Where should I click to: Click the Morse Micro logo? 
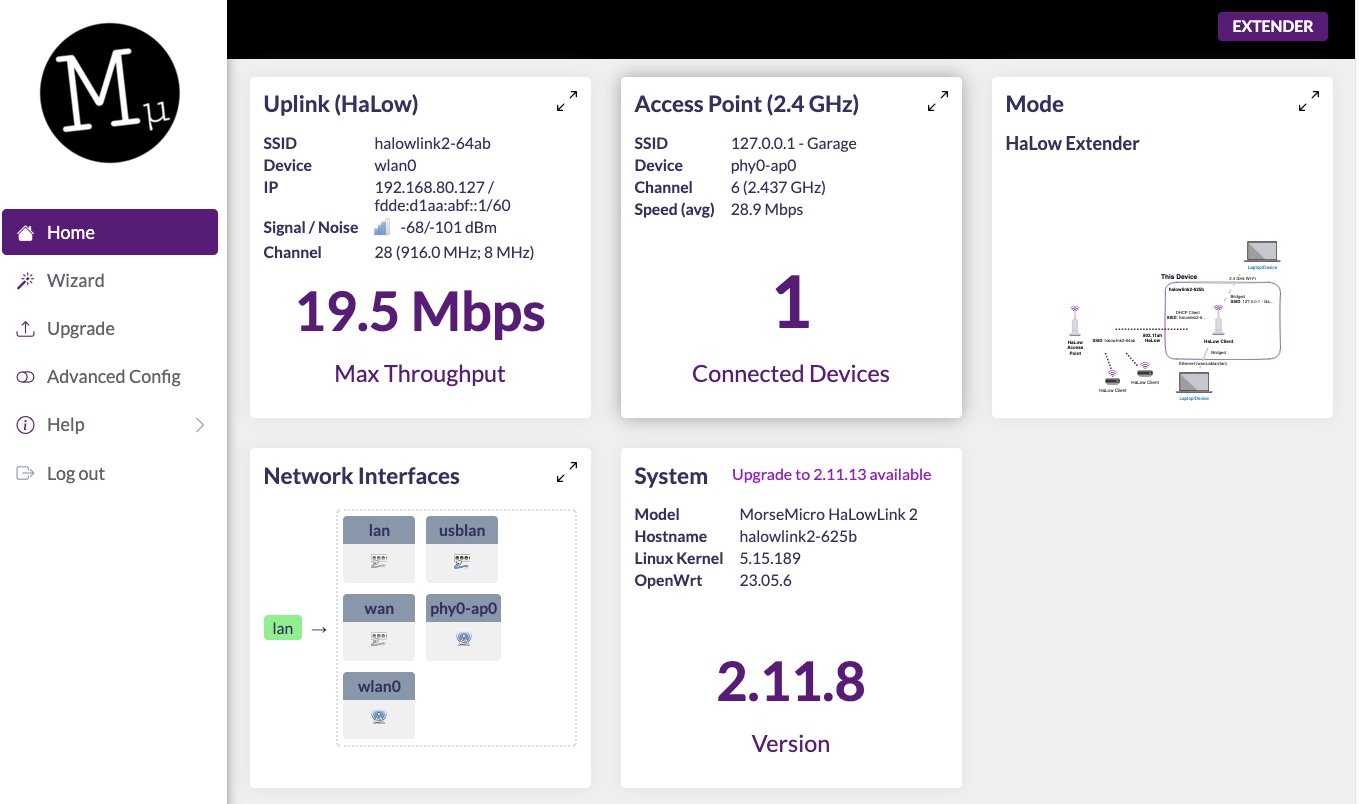tap(110, 93)
